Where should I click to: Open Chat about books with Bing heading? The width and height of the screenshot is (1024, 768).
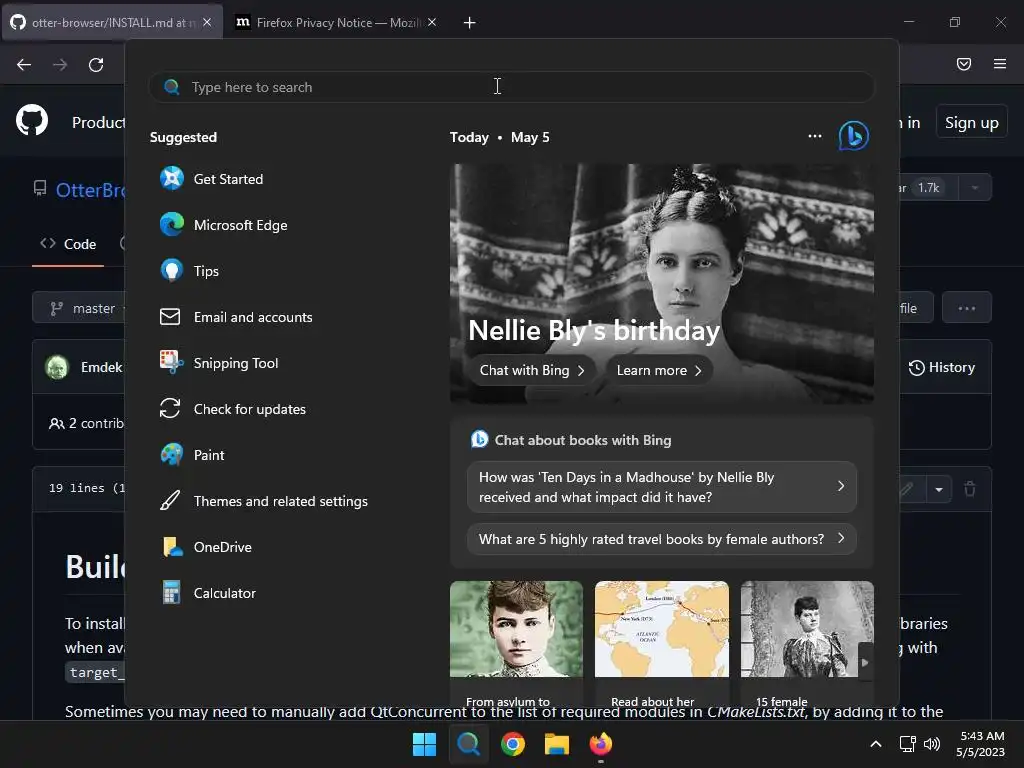click(583, 440)
